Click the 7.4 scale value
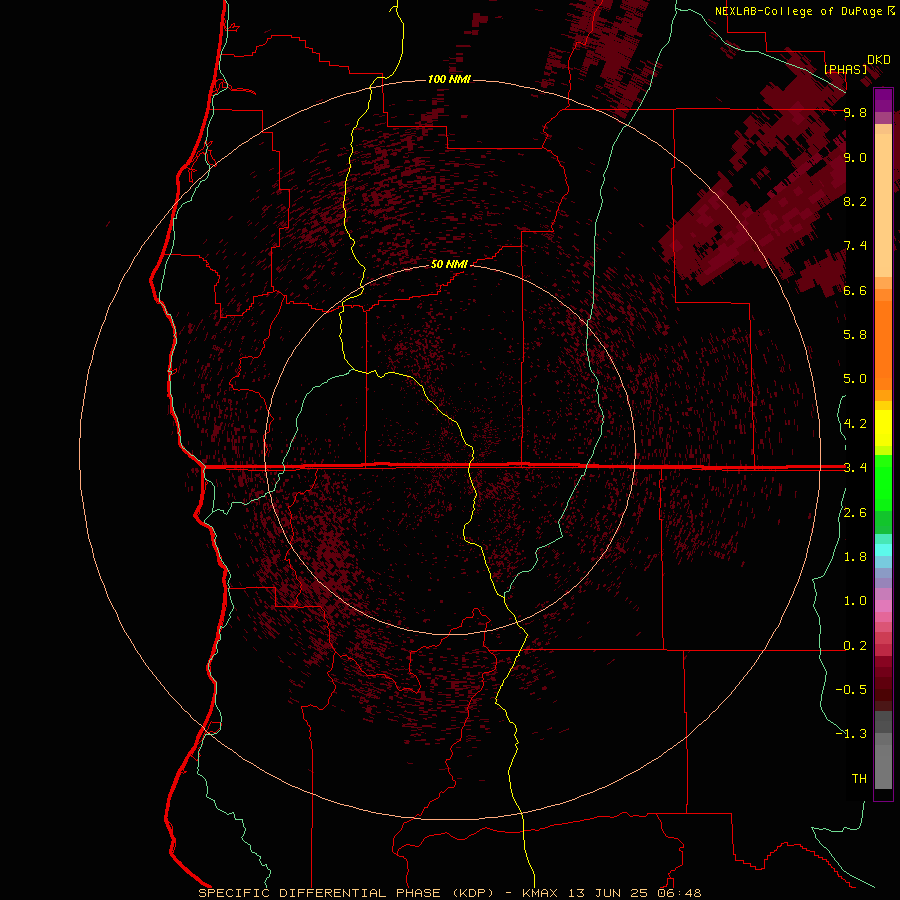 tap(855, 246)
